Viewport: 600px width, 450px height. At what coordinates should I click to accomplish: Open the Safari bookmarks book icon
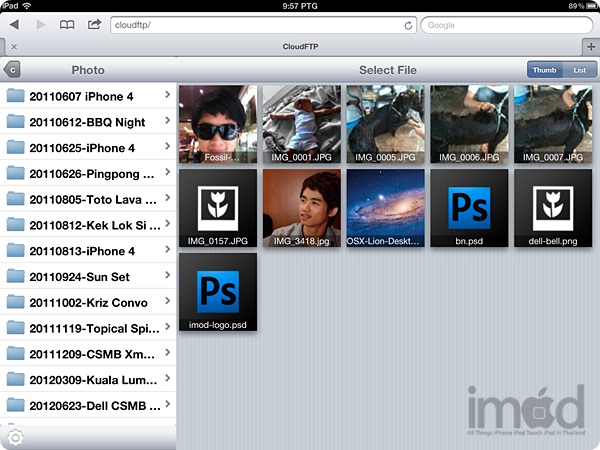point(68,24)
